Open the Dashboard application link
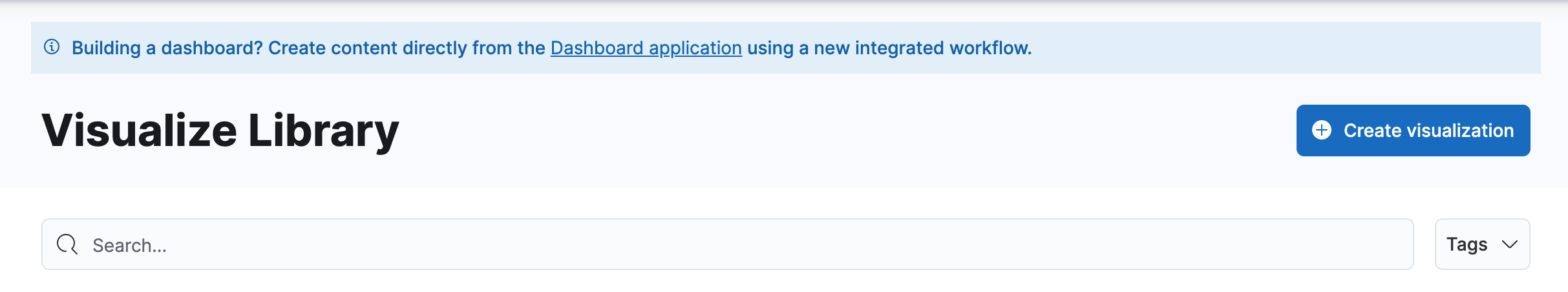This screenshot has width=1568, height=292. 646,48
